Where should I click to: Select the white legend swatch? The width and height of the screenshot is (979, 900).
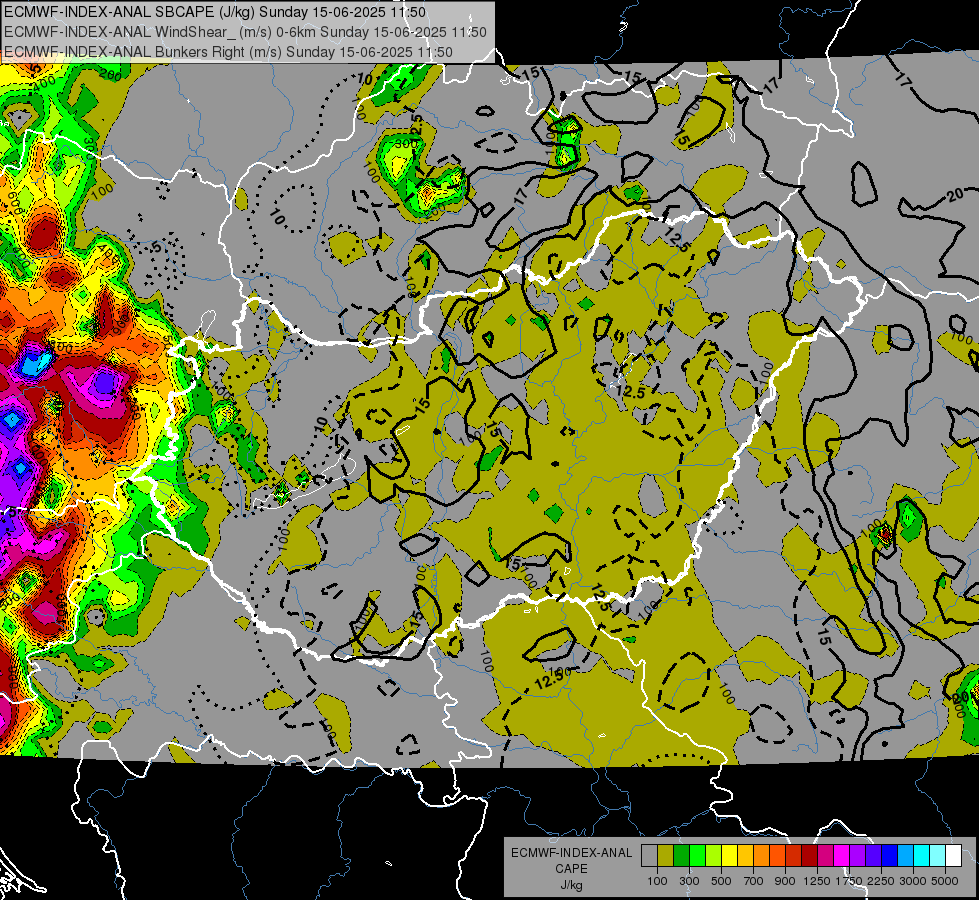[x=953, y=856]
